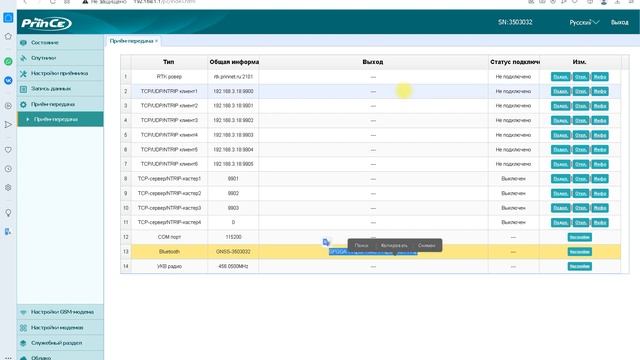Click the rtk.prinnet.ru:2101 cell

pyautogui.click(x=233, y=77)
